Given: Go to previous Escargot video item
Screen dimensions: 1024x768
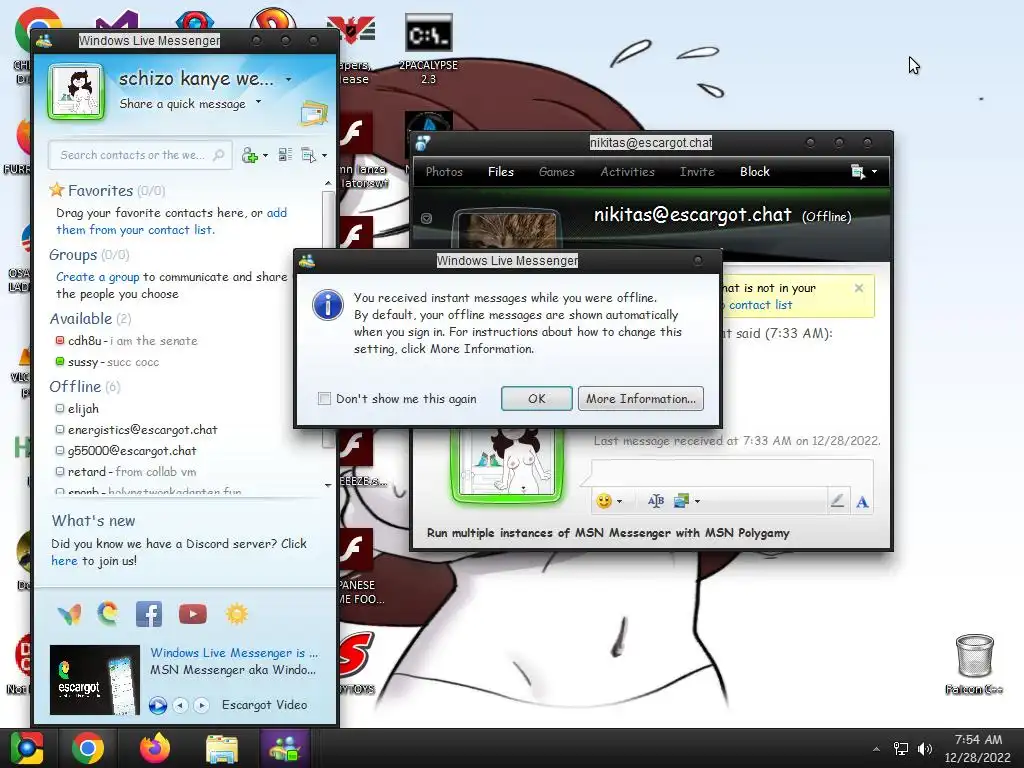Looking at the screenshot, I should pos(181,705).
